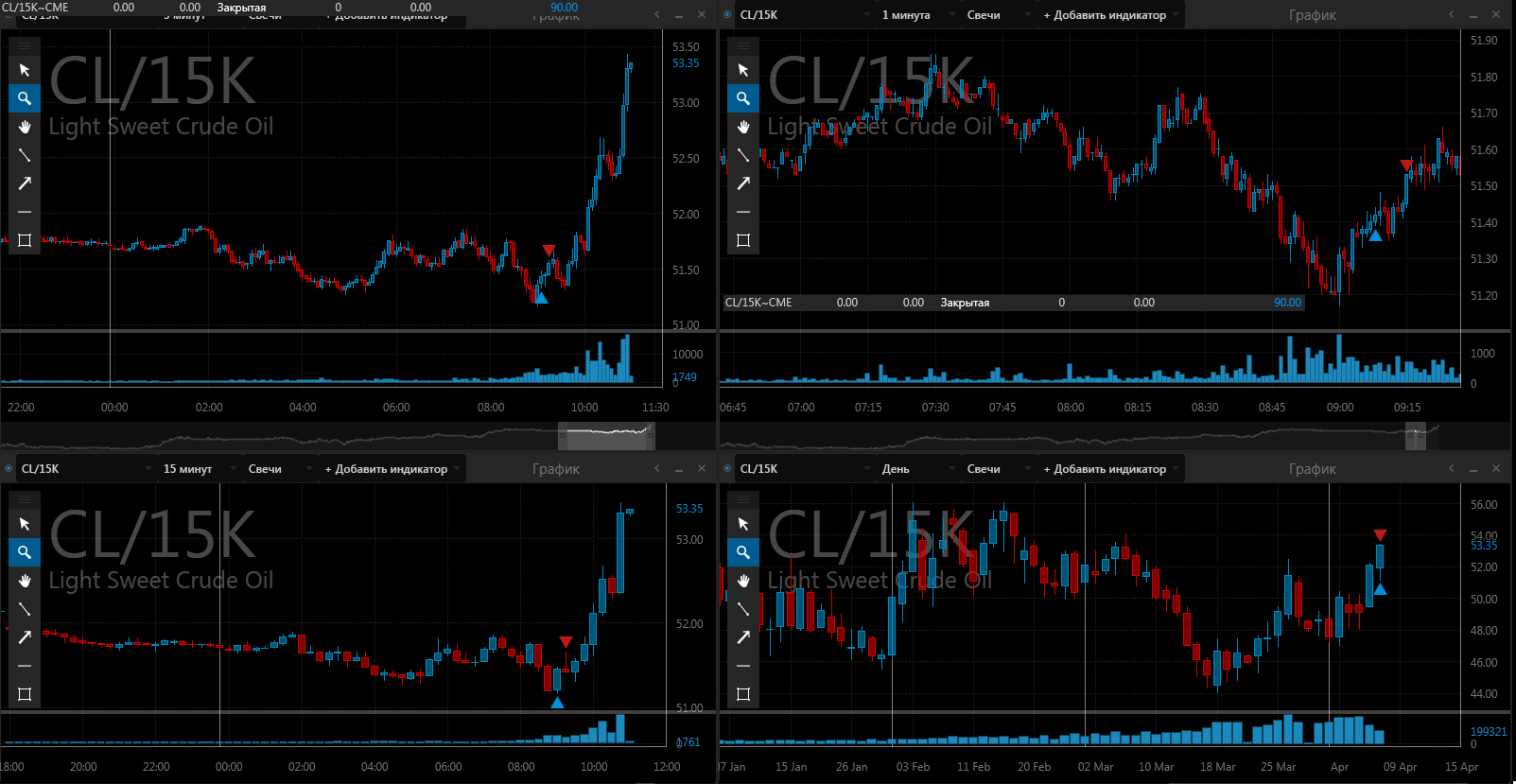Select the arrow drawing tool in День chart

[743, 637]
